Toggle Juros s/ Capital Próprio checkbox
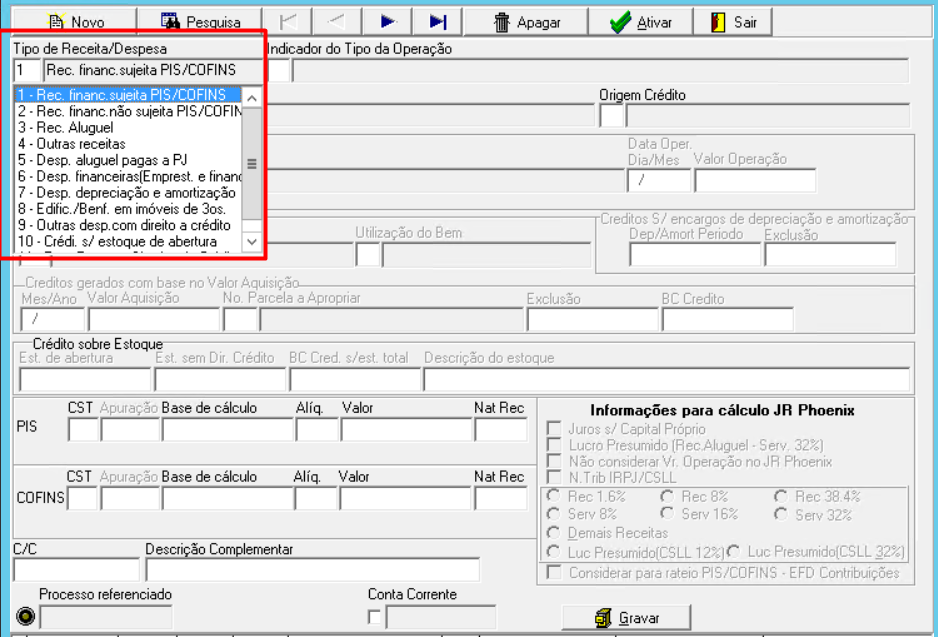 click(554, 428)
